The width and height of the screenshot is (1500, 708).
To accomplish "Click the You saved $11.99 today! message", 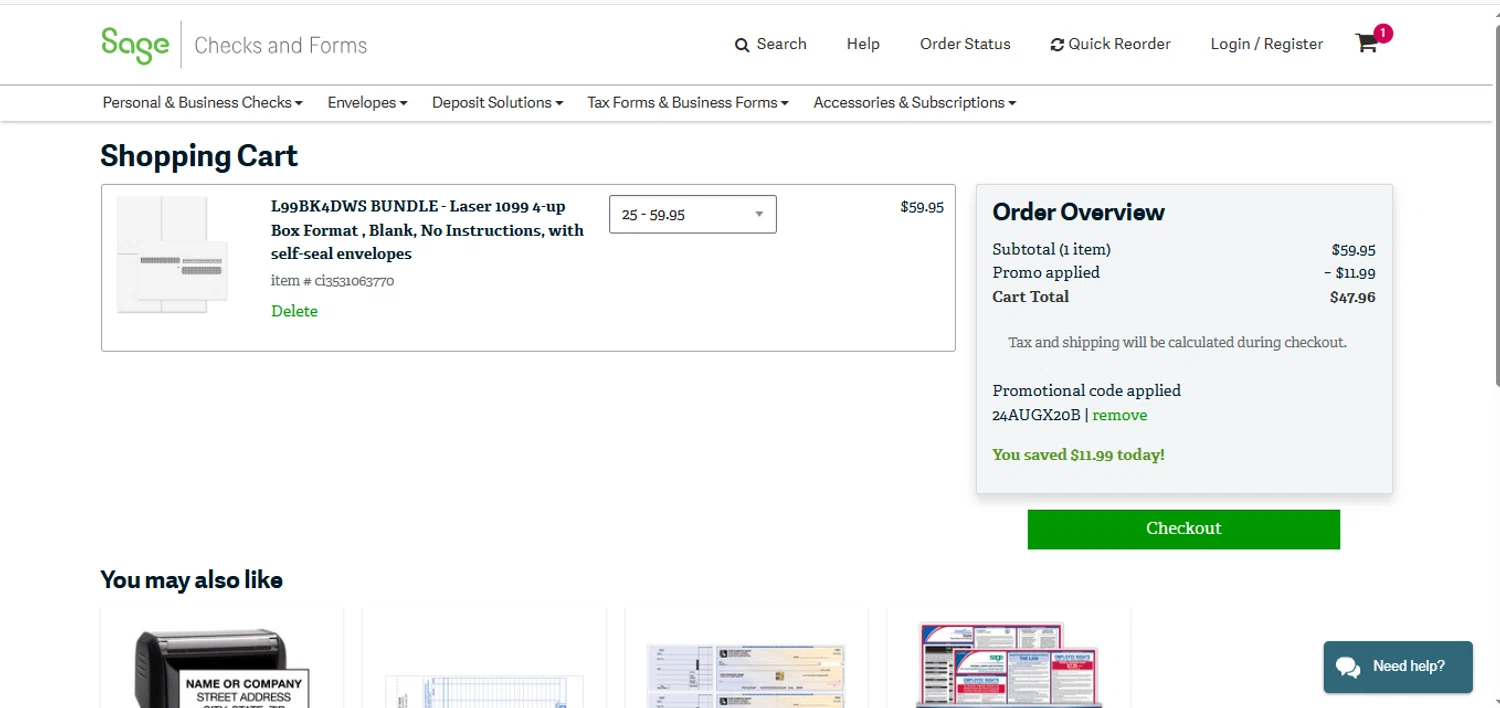I will coord(1078,455).
